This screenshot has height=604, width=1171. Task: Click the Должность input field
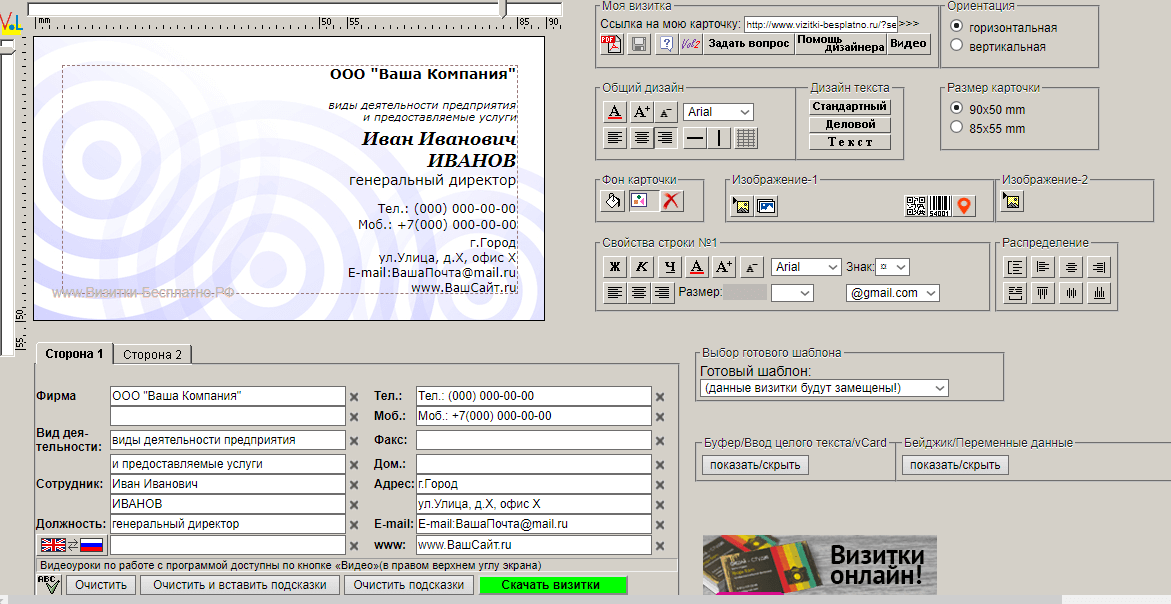pos(227,523)
